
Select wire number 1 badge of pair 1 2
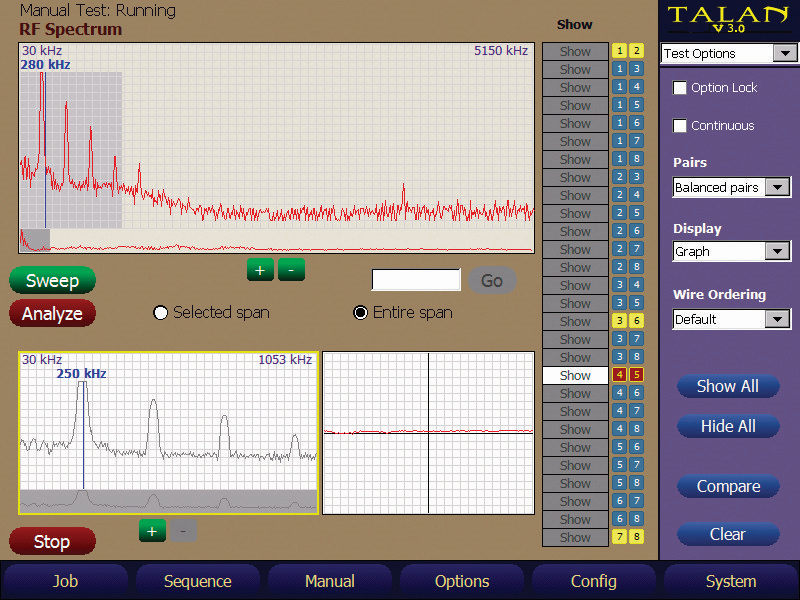pyautogui.click(x=619, y=51)
